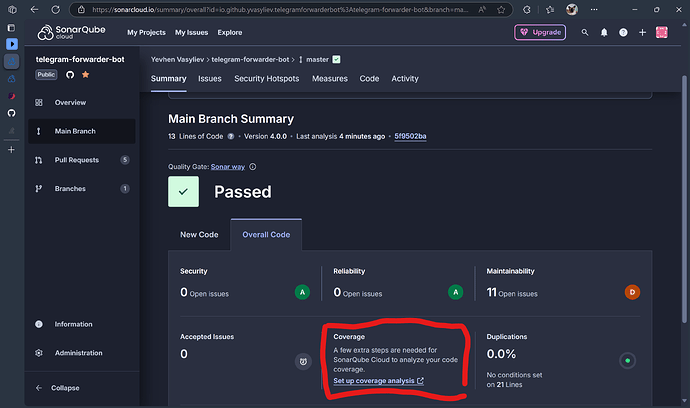Screen dimensions: 690x408
Task: Open the Code tab
Action: coord(369,79)
